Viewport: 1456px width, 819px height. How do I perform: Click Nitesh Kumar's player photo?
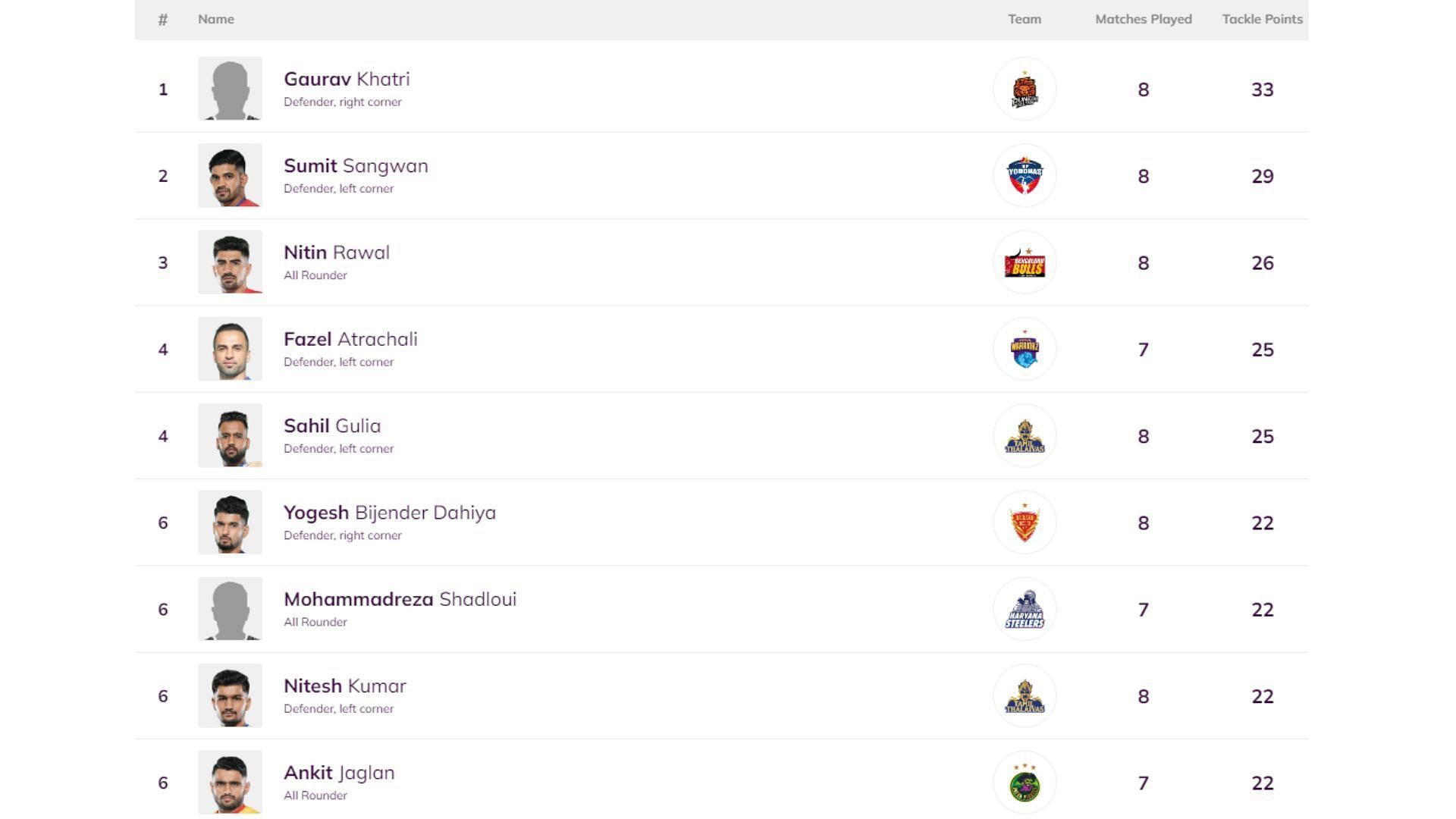click(230, 695)
